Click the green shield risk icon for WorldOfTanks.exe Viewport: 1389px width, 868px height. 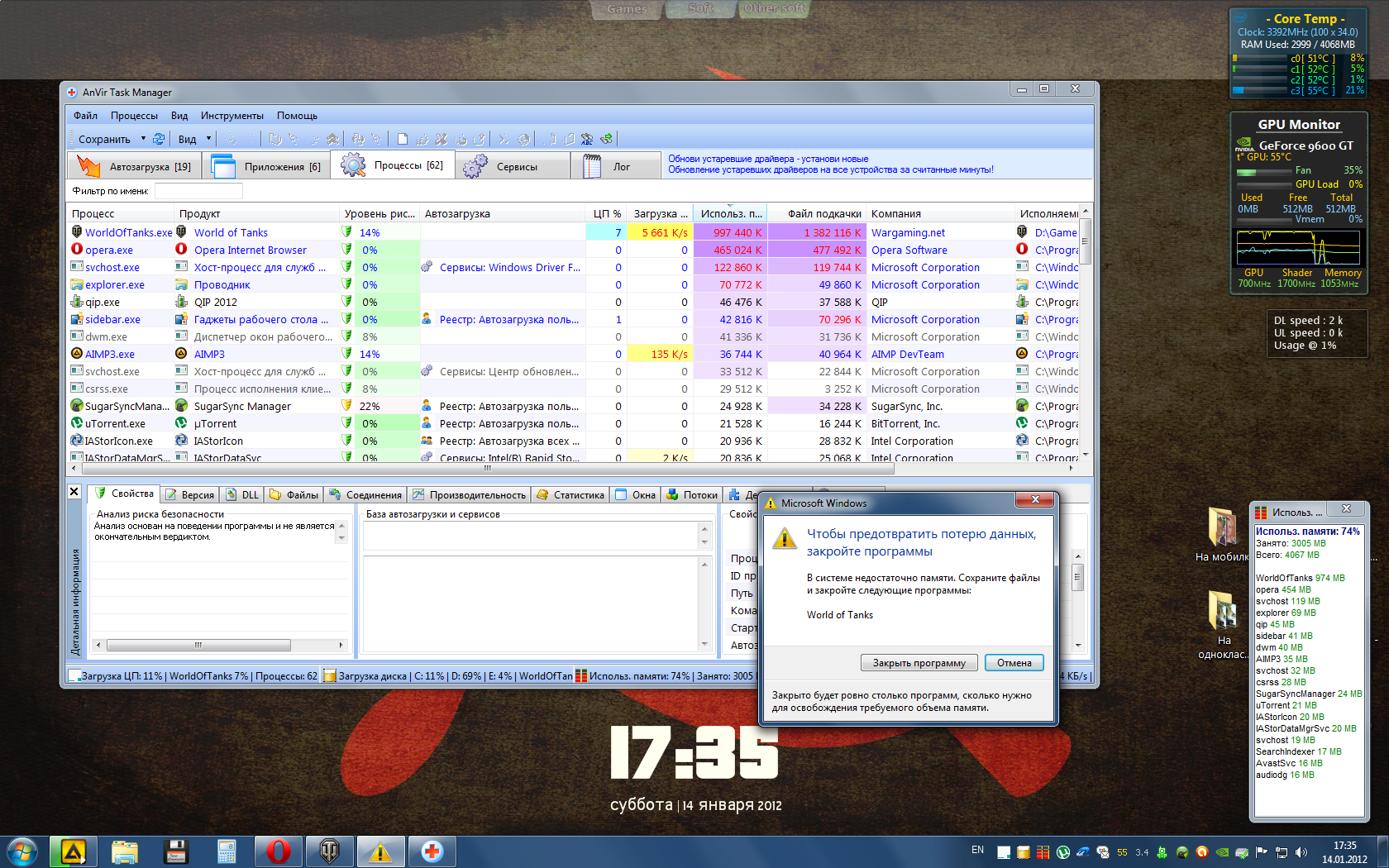pos(347,232)
